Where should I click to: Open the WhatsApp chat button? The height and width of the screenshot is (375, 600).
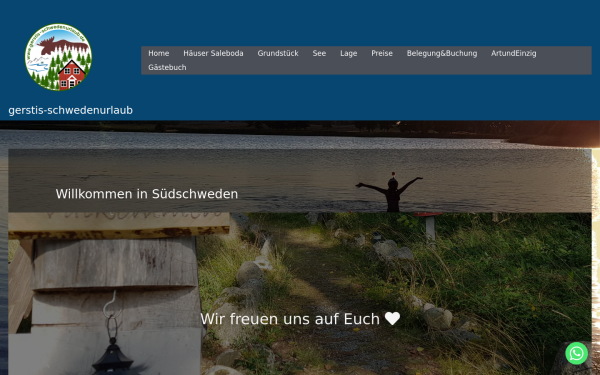click(x=576, y=353)
